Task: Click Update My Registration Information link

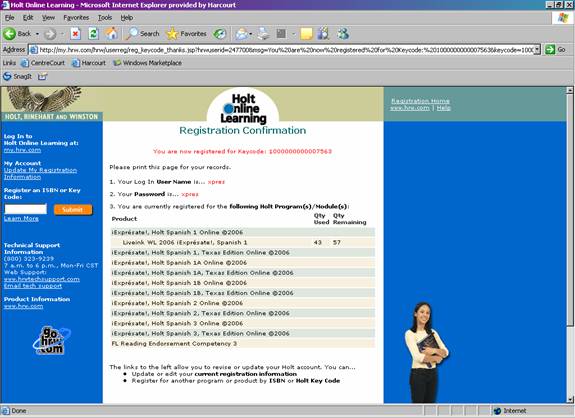Action: point(40,173)
